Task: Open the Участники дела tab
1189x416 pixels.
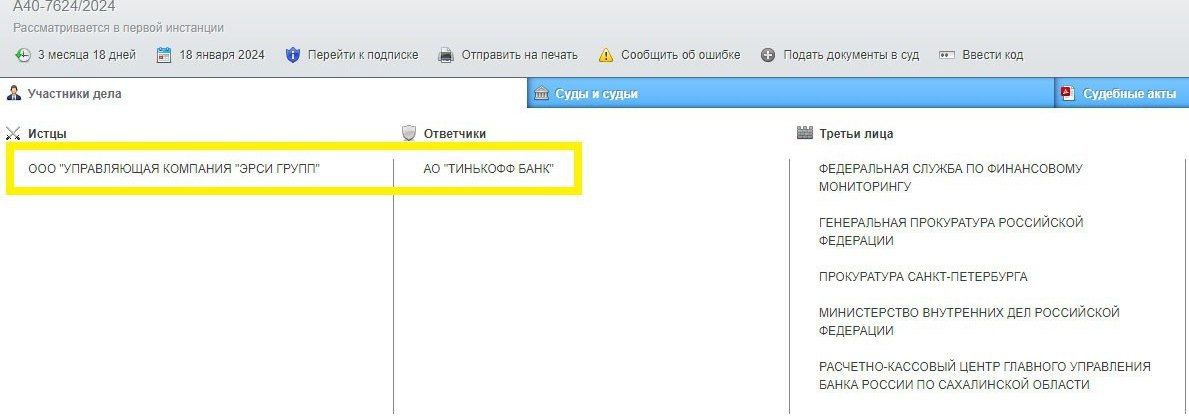Action: point(74,94)
